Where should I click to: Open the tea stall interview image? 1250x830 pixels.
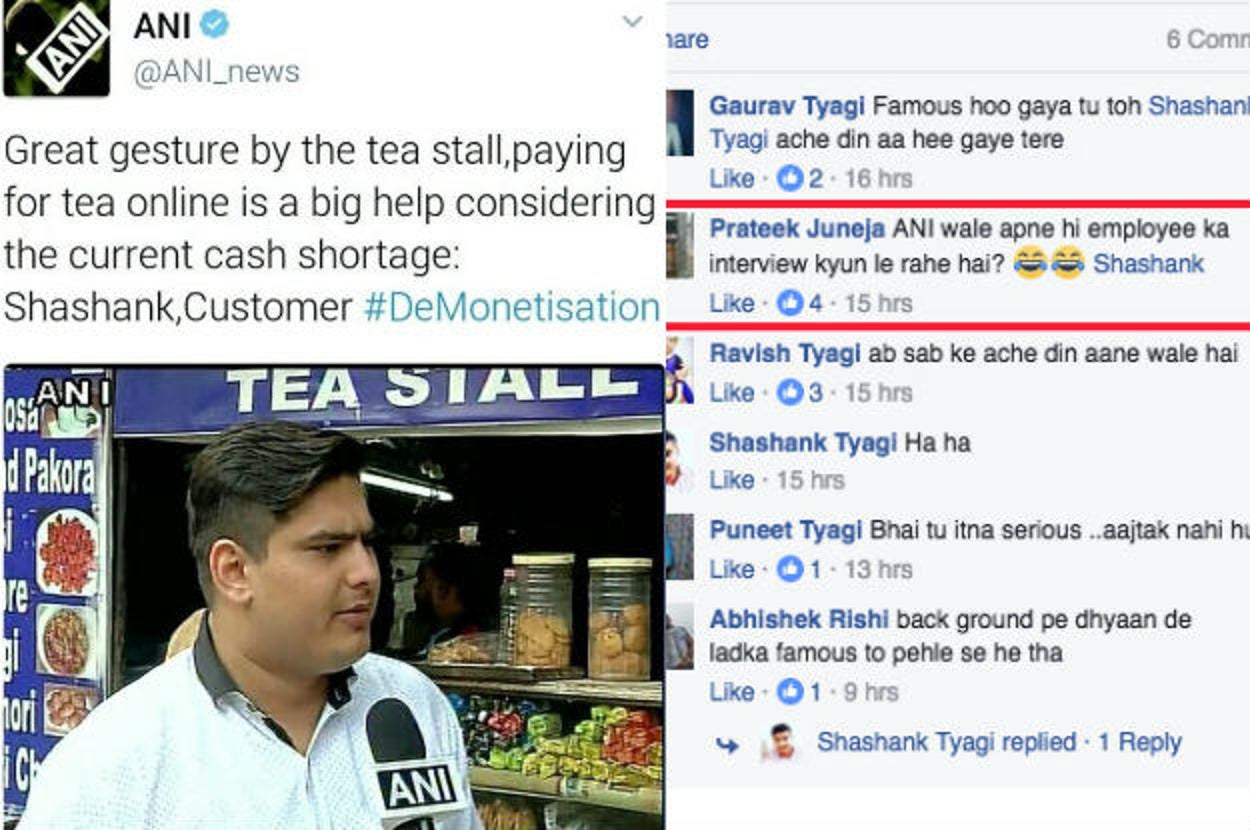pyautogui.click(x=333, y=598)
